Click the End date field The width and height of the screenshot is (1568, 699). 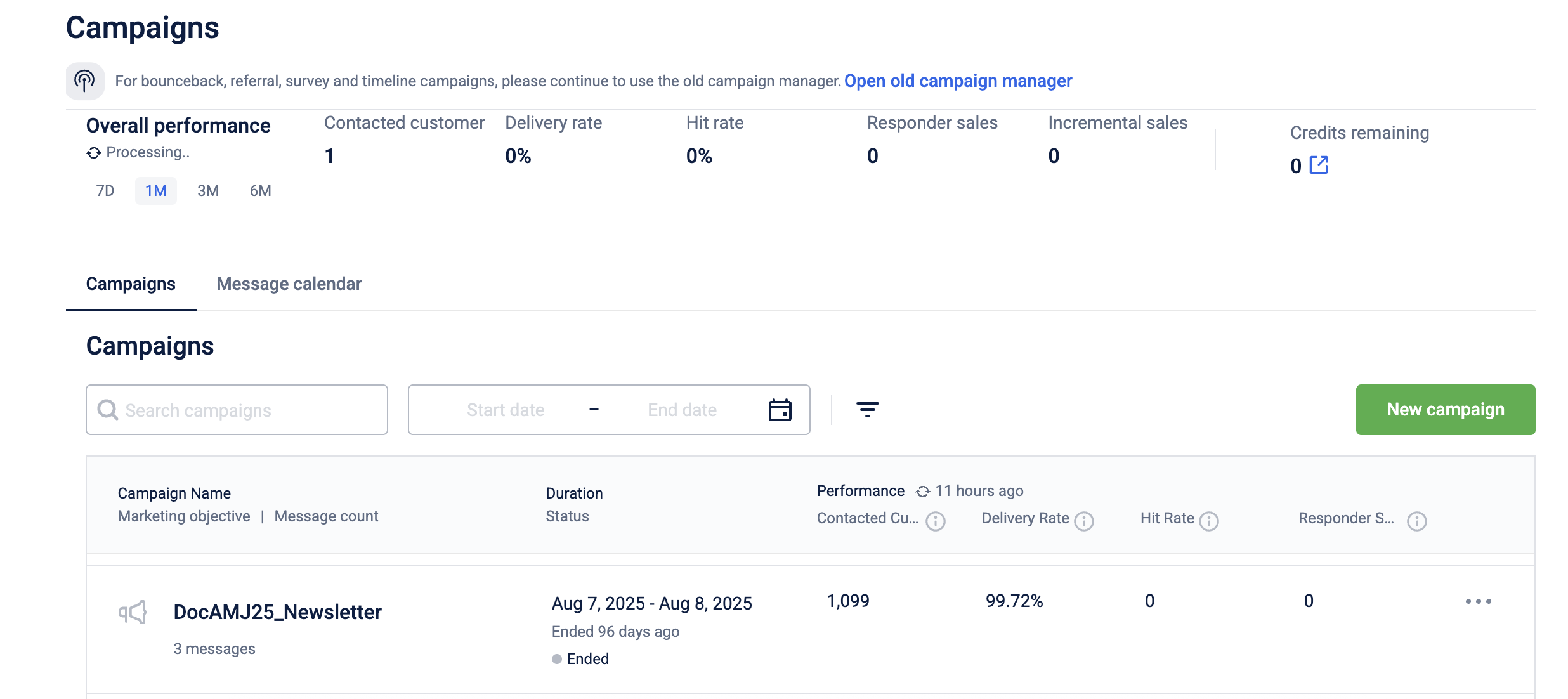point(682,410)
